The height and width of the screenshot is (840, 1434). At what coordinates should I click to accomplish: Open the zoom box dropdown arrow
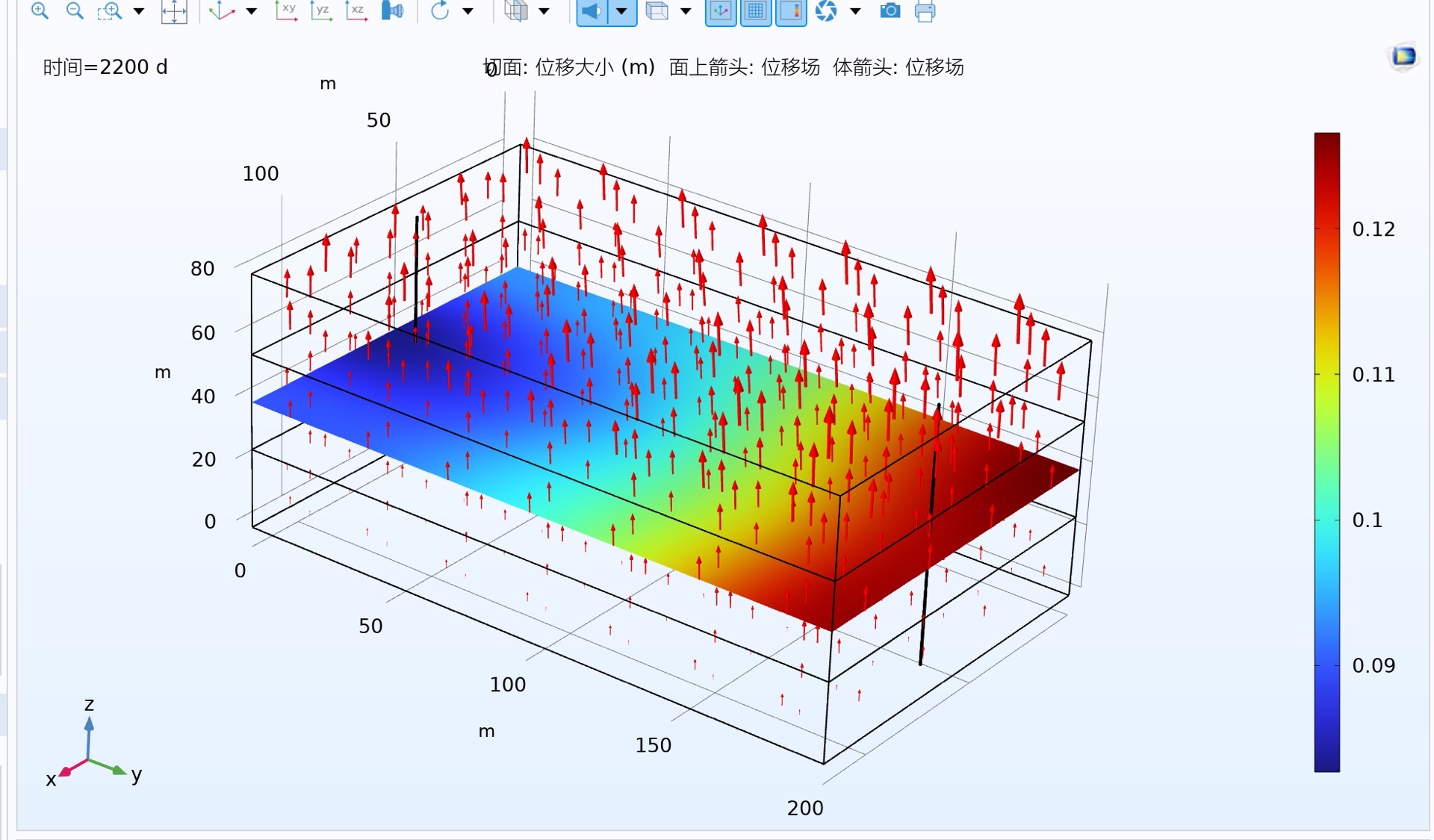coord(139,11)
